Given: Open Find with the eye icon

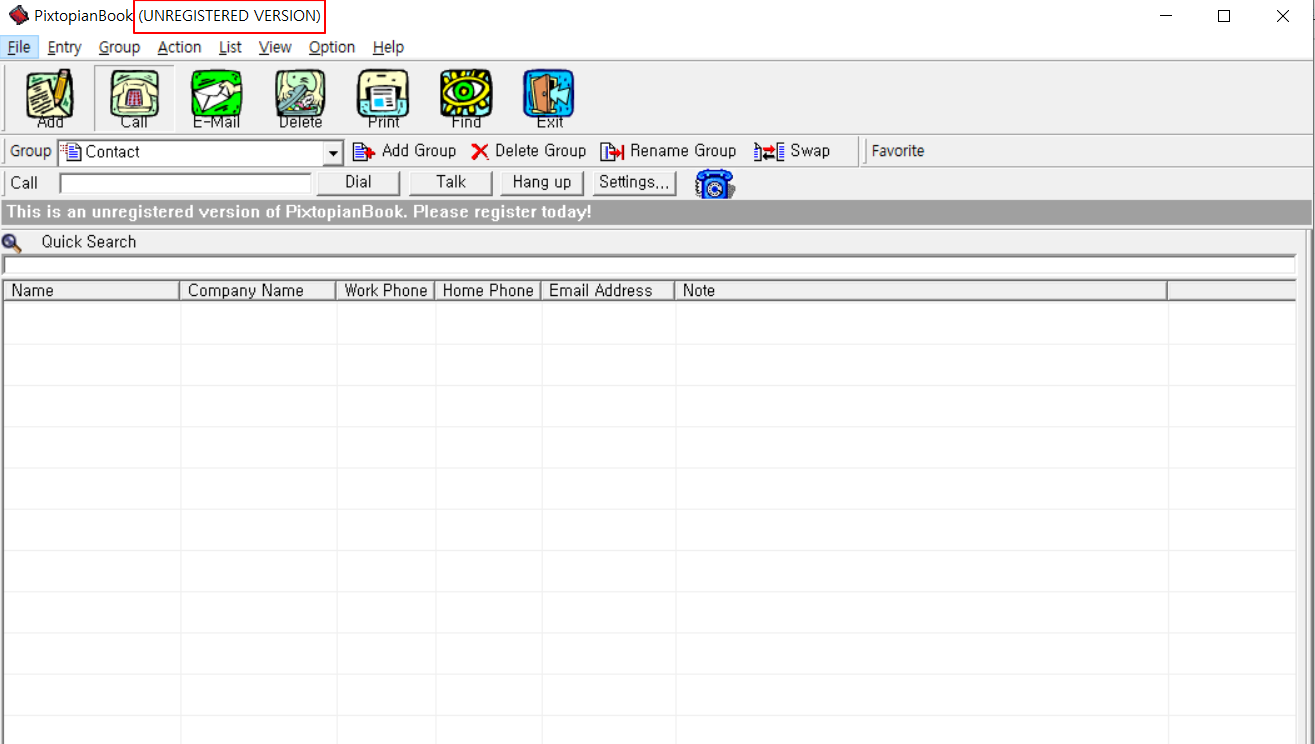Looking at the screenshot, I should [466, 99].
